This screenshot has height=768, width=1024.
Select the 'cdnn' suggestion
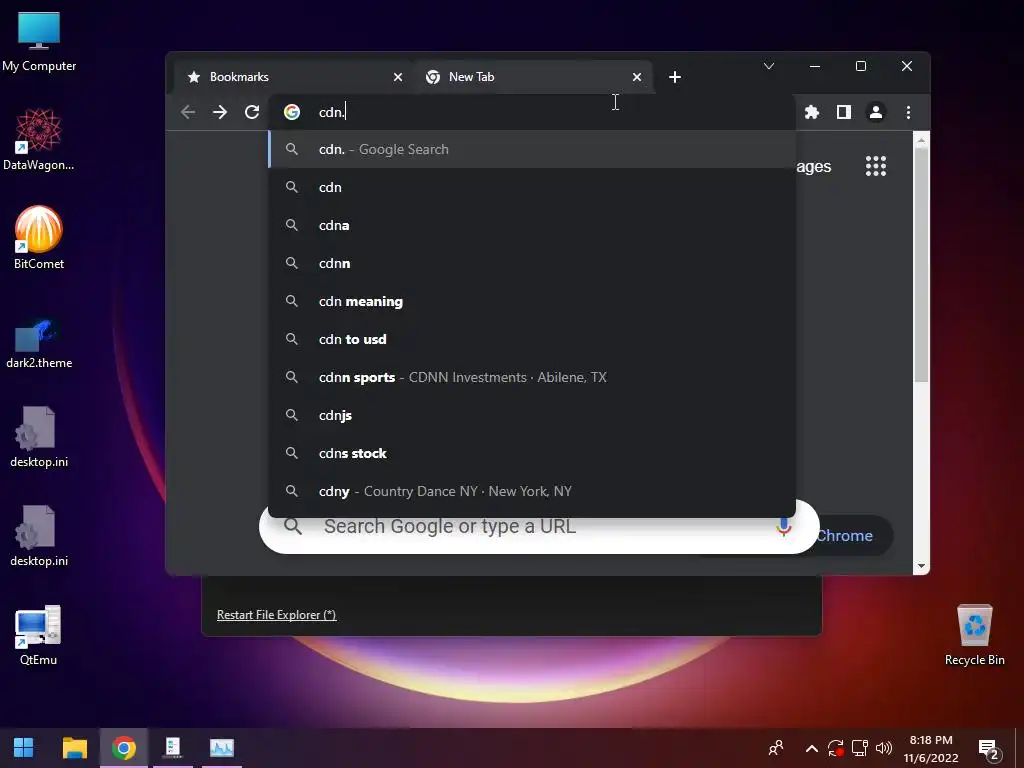pos(532,263)
